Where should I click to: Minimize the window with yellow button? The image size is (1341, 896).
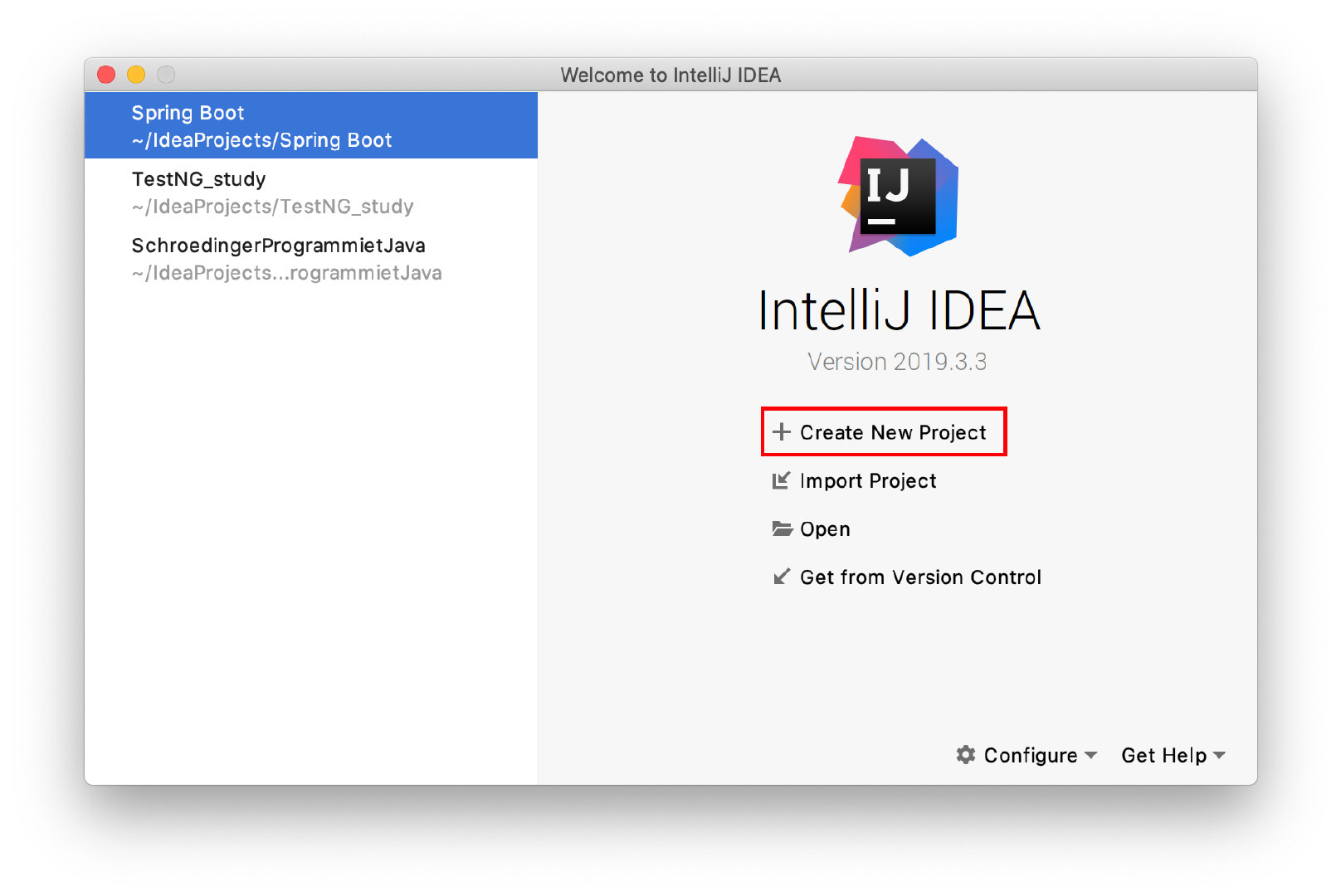[x=136, y=75]
